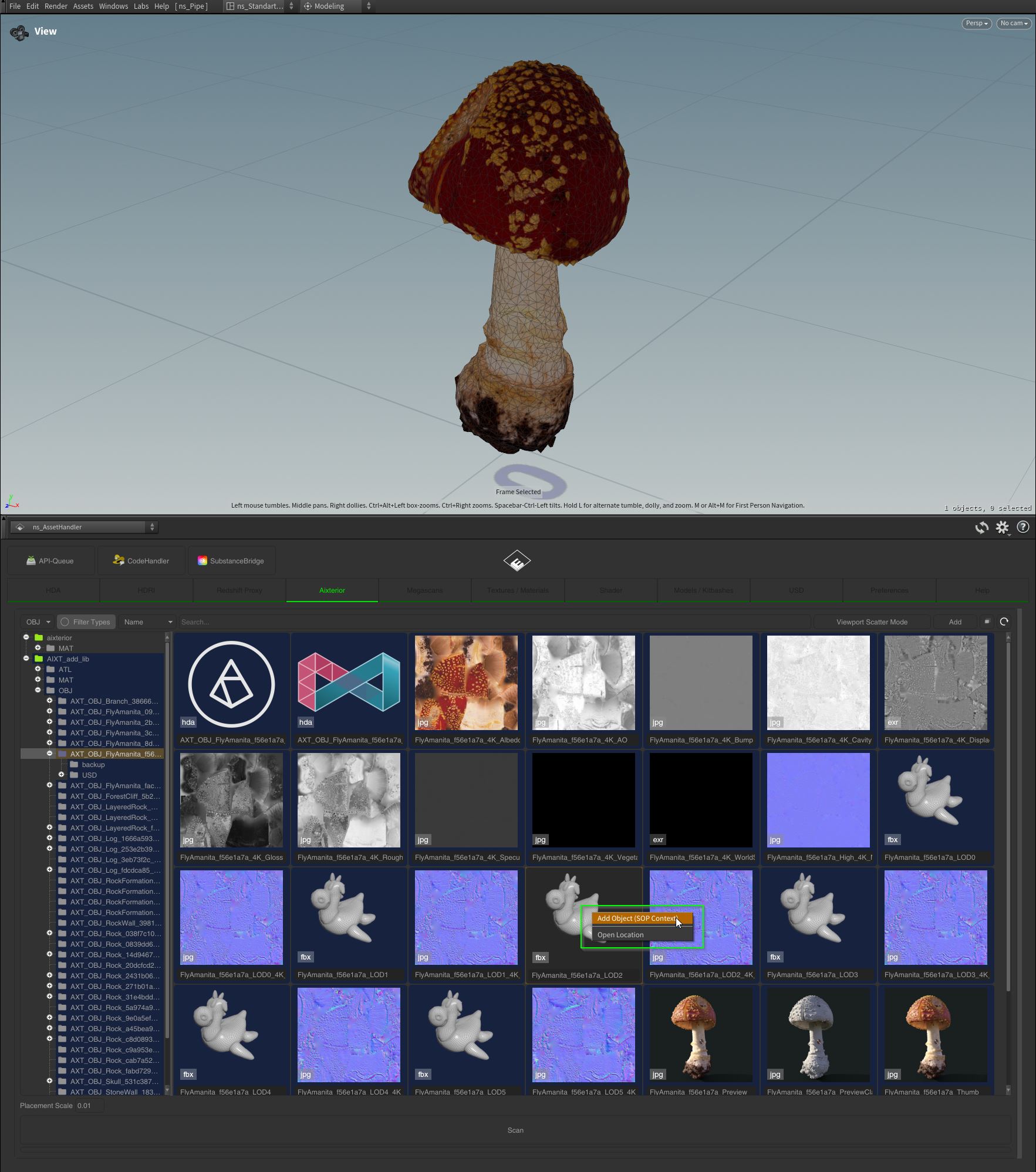
Task: Choose Add Object (SOP Context) menu entry
Action: coord(636,918)
